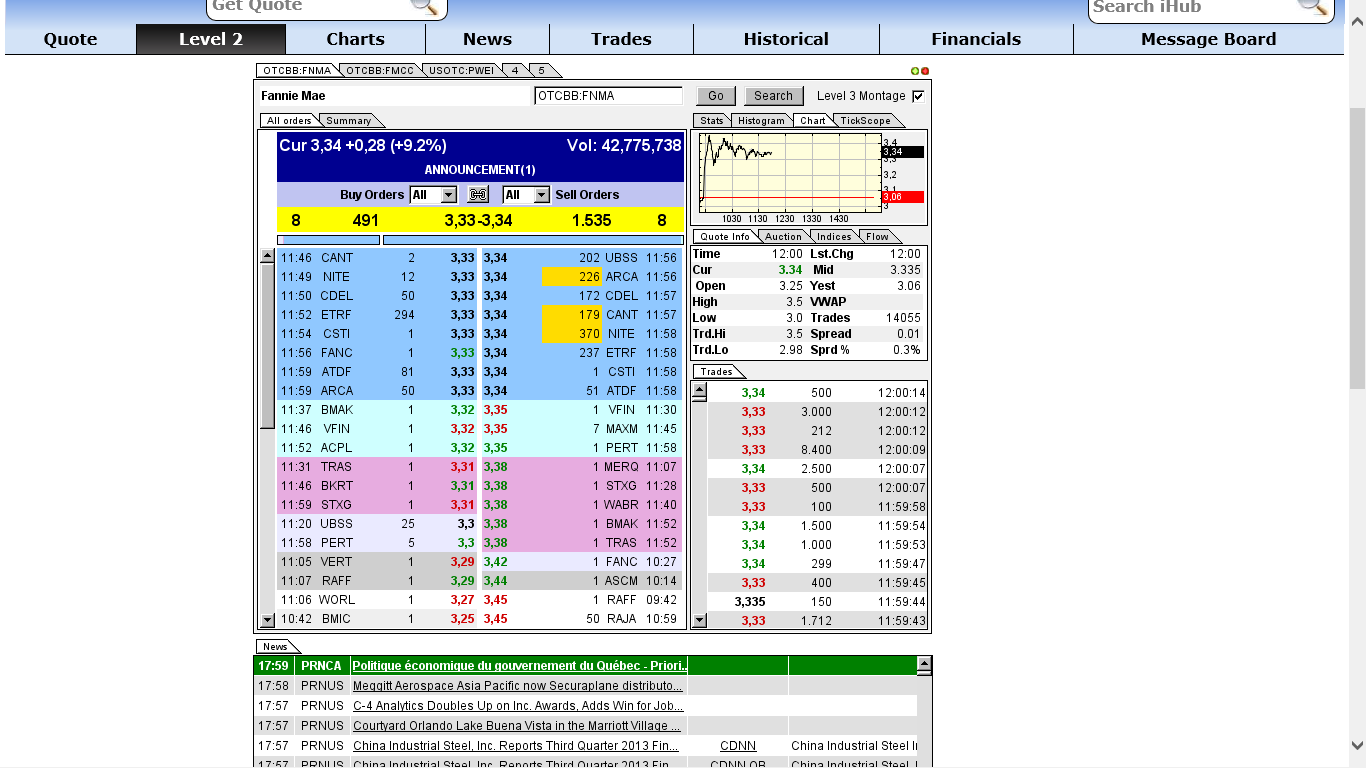Select the Quote Info tab

click(725, 237)
